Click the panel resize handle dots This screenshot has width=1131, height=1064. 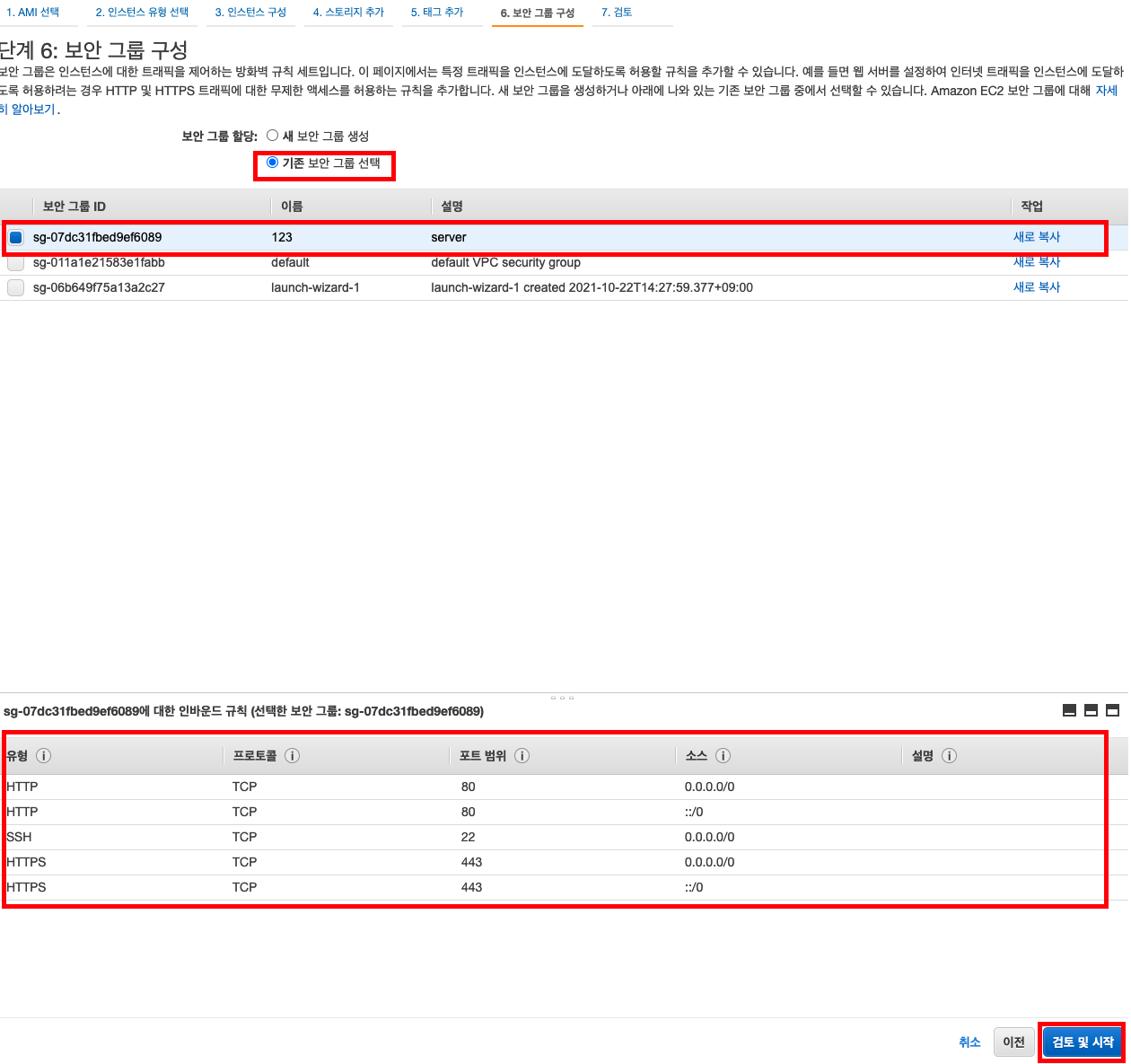[x=562, y=697]
